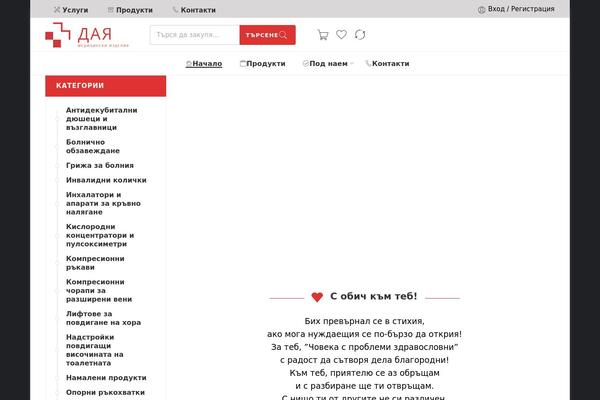Click the red heart beside С обич към теб
The image size is (600, 400).
[x=317, y=297]
